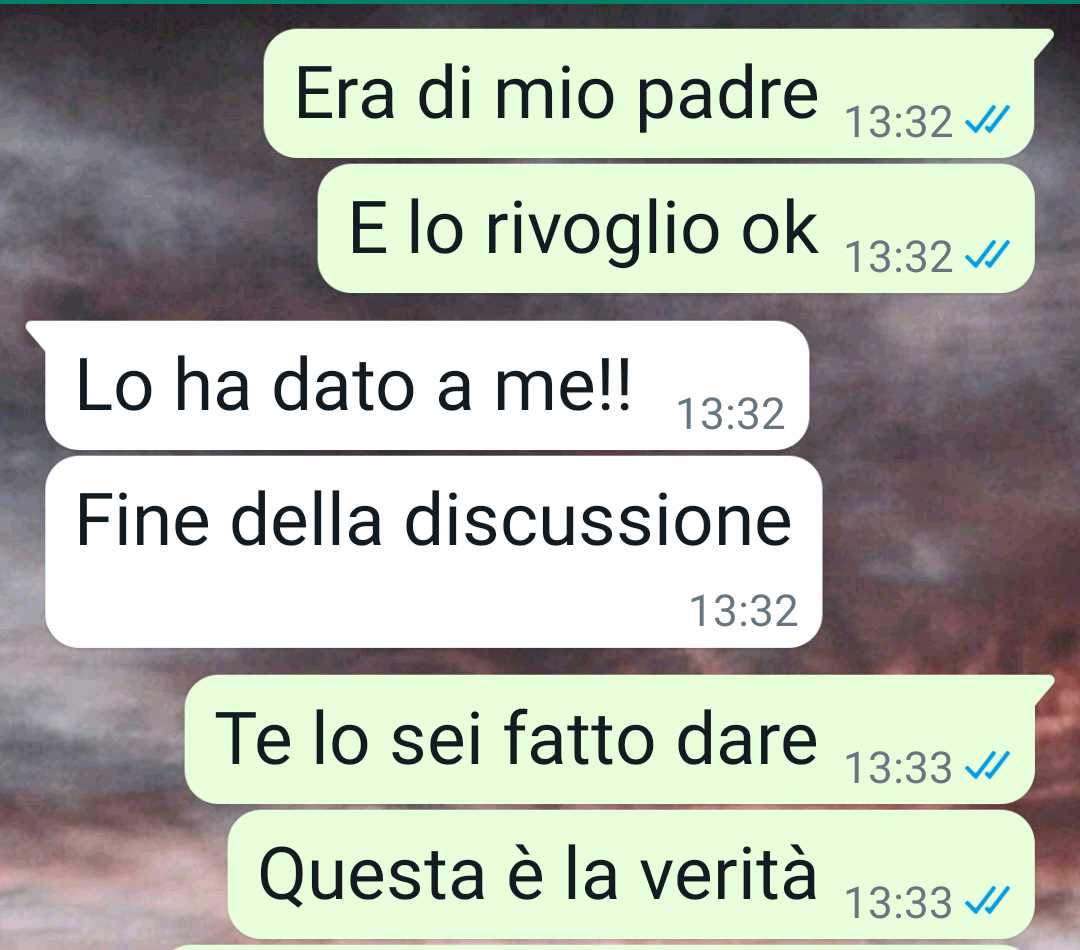Select the 'Questa è la verità' message
This screenshot has height=950, width=1080.
click(x=631, y=874)
